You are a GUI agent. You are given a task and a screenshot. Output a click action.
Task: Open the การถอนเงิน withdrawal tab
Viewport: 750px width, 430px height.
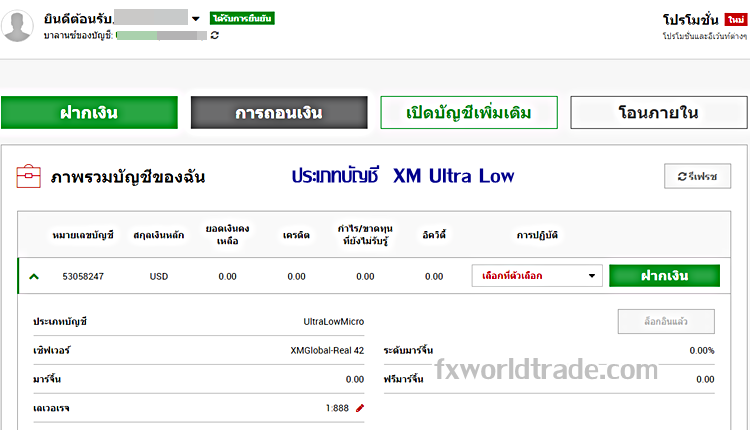click(x=278, y=113)
